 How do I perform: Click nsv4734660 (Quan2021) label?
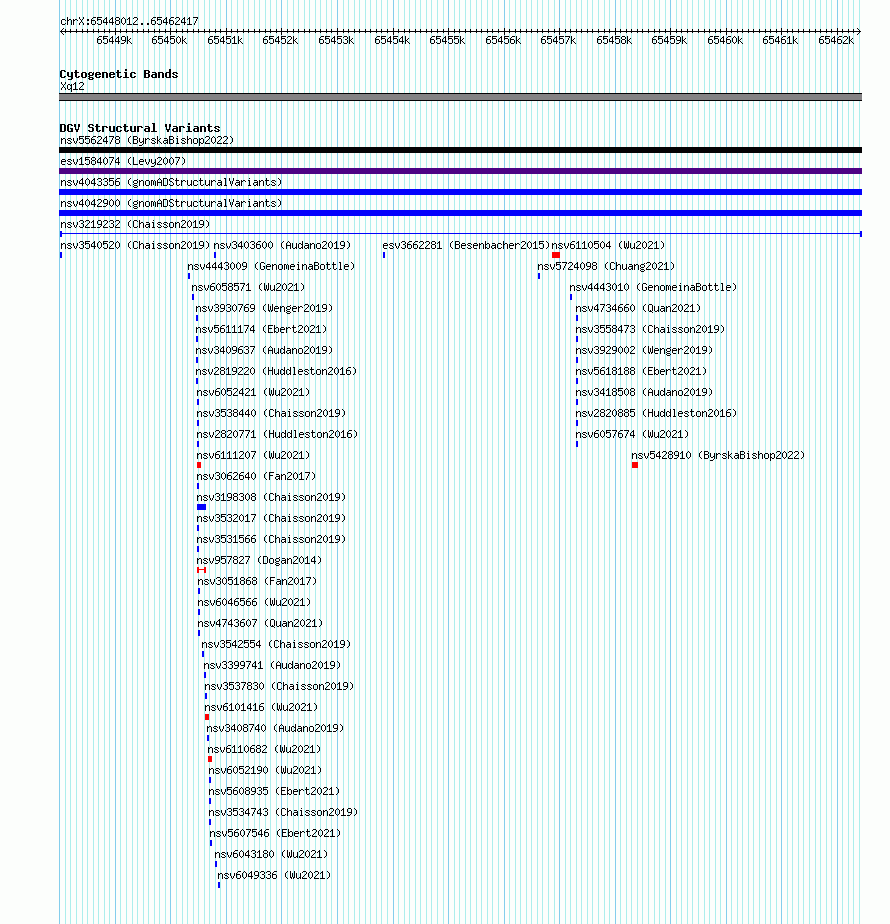point(638,308)
